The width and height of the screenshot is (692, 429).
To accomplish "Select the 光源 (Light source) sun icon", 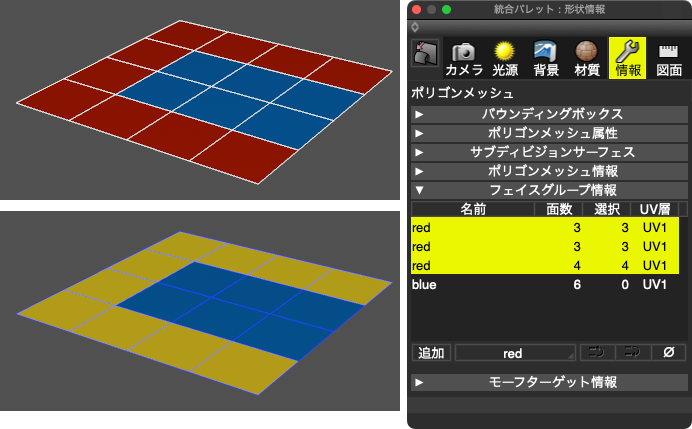I will coord(504,58).
